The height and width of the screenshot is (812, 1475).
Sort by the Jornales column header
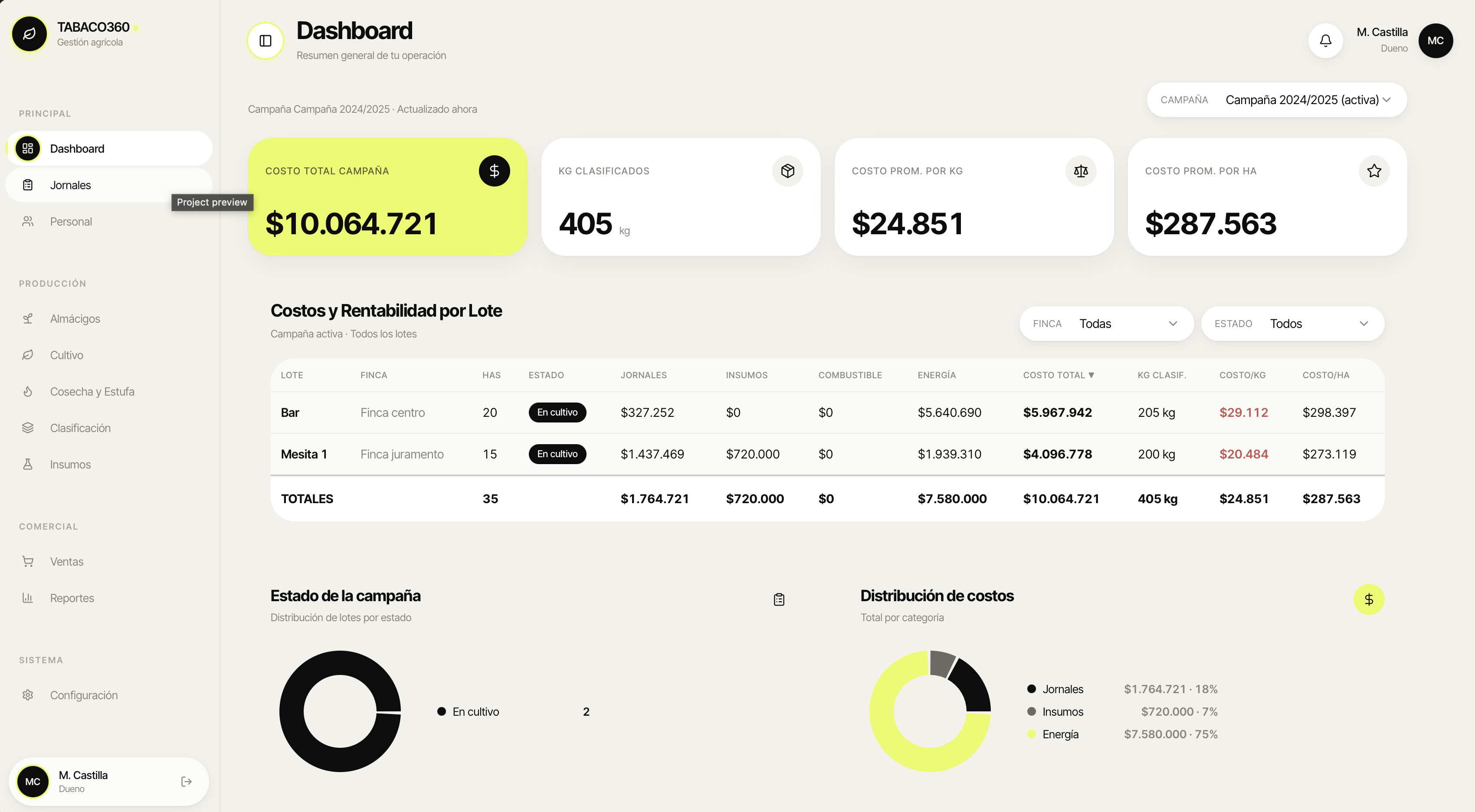(643, 375)
